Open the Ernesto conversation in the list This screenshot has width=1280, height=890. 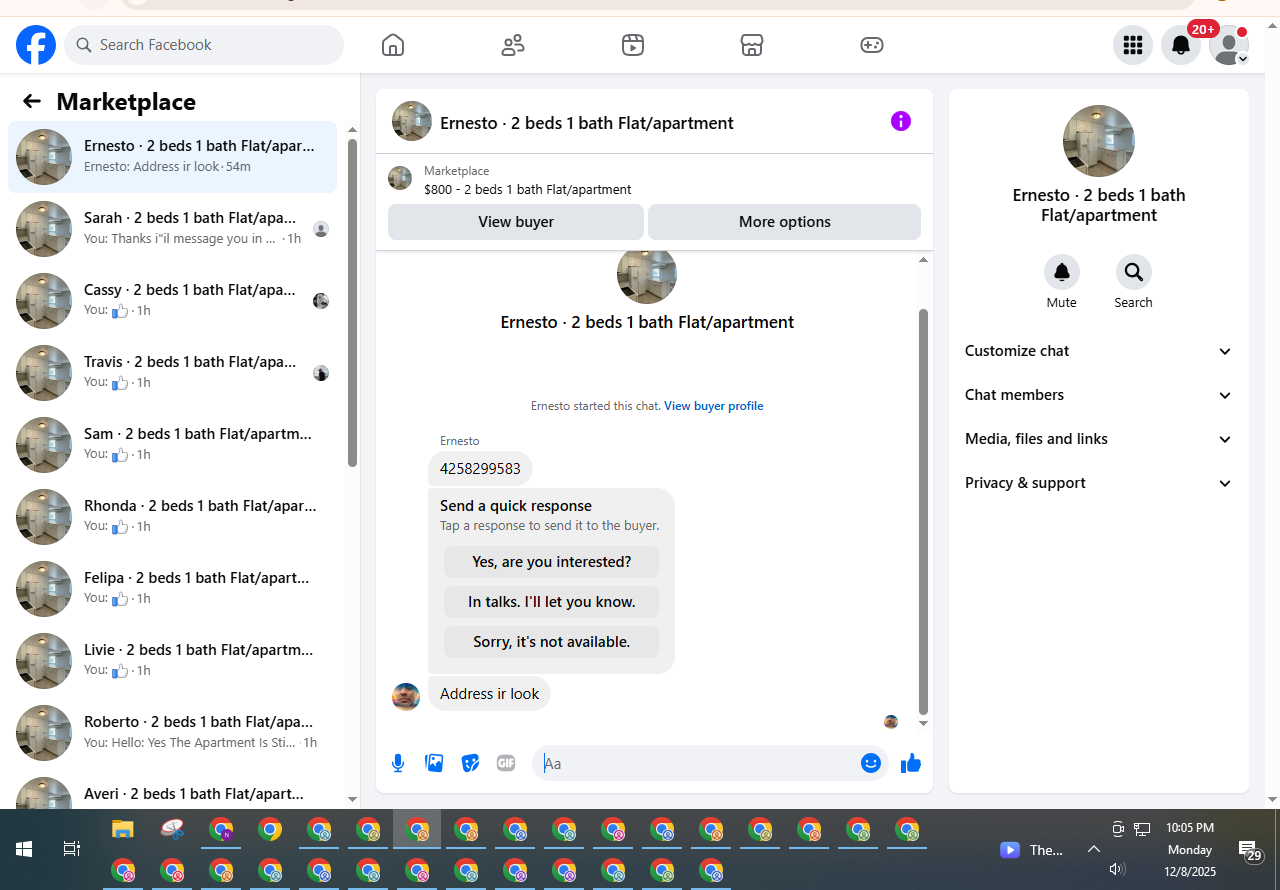point(172,157)
